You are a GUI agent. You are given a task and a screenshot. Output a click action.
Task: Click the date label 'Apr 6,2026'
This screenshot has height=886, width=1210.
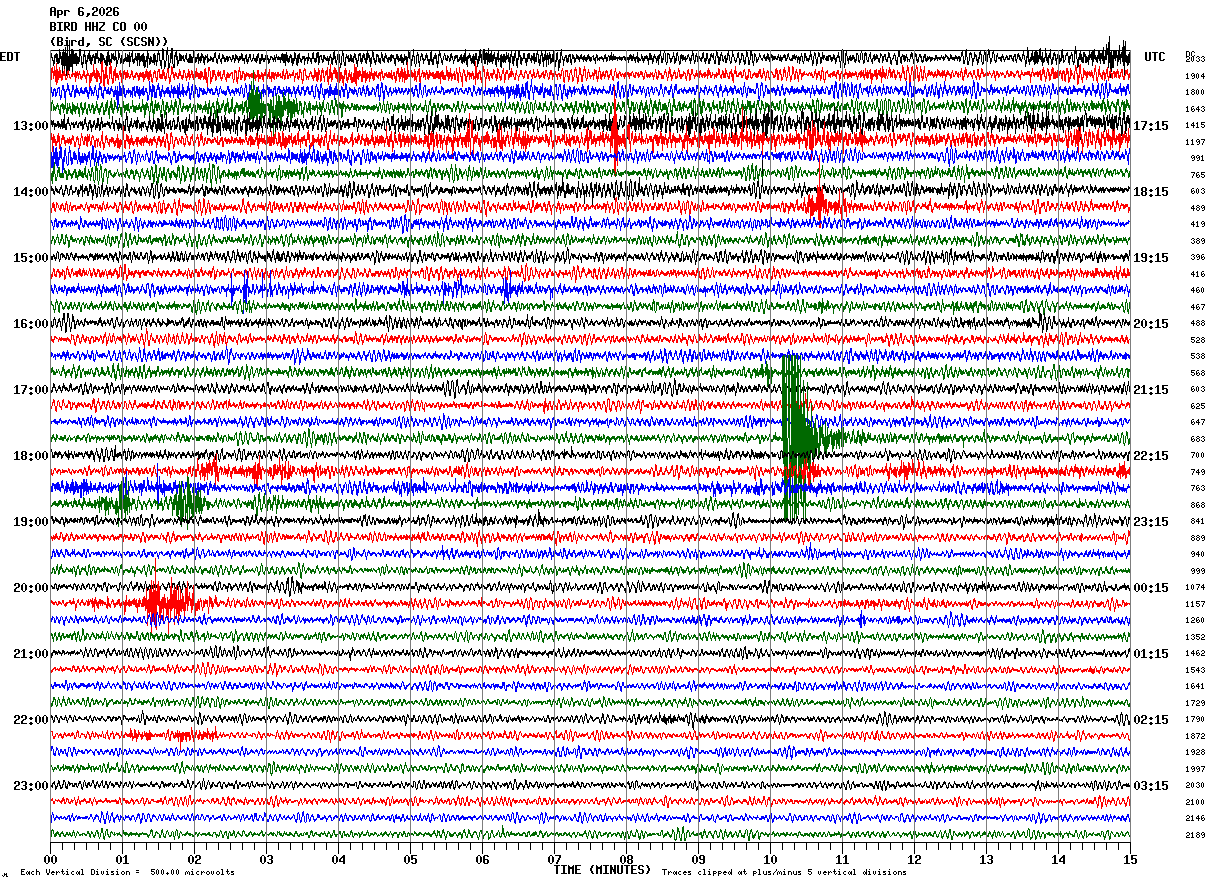point(84,12)
